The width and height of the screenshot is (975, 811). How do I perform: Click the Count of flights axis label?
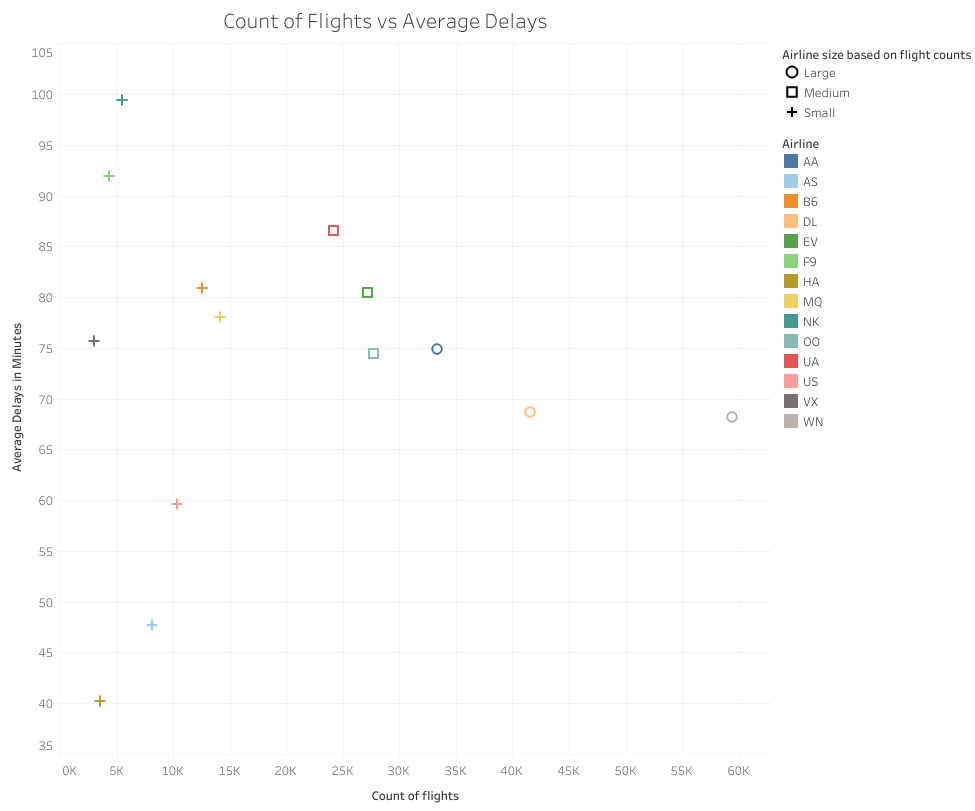pyautogui.click(x=414, y=796)
